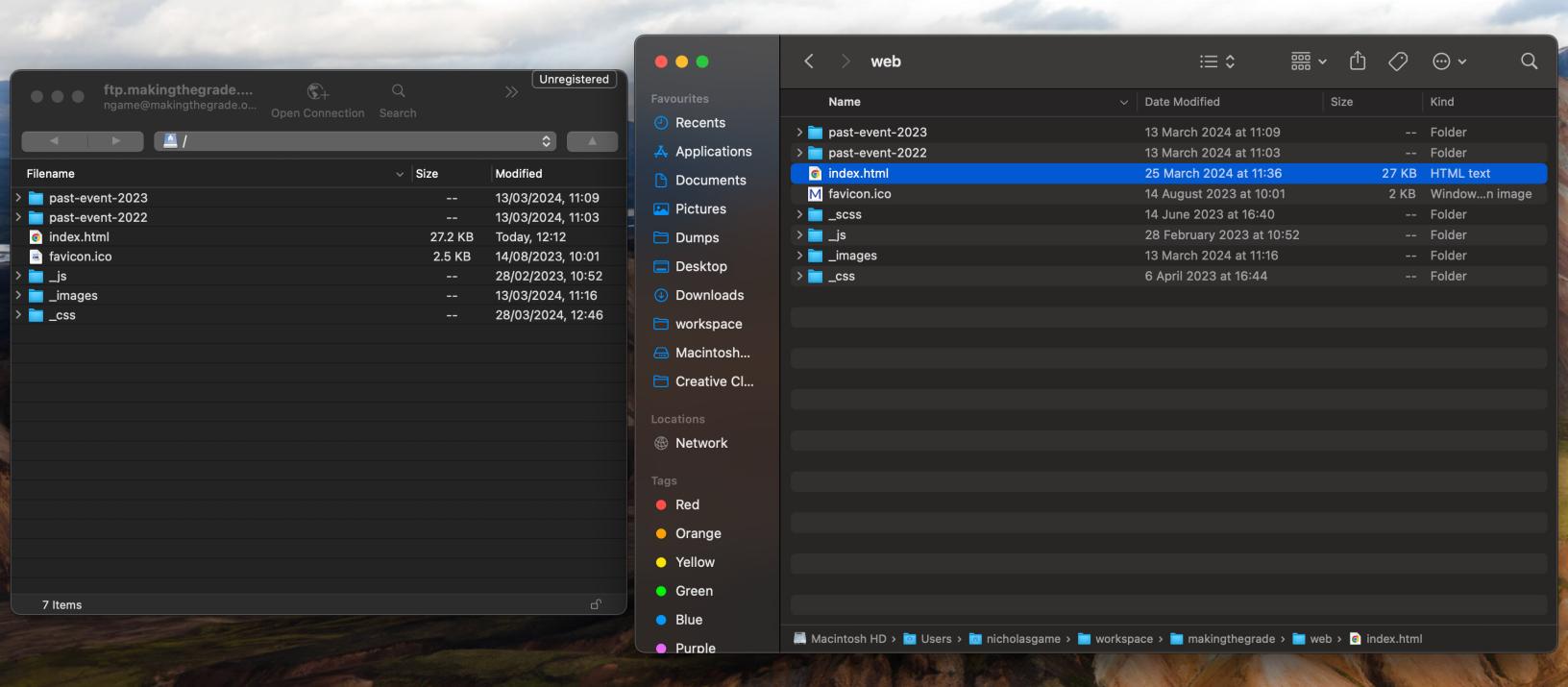Image resolution: width=1568 pixels, height=687 pixels.
Task: Go forward in FTP navigation history
Action: [x=115, y=141]
